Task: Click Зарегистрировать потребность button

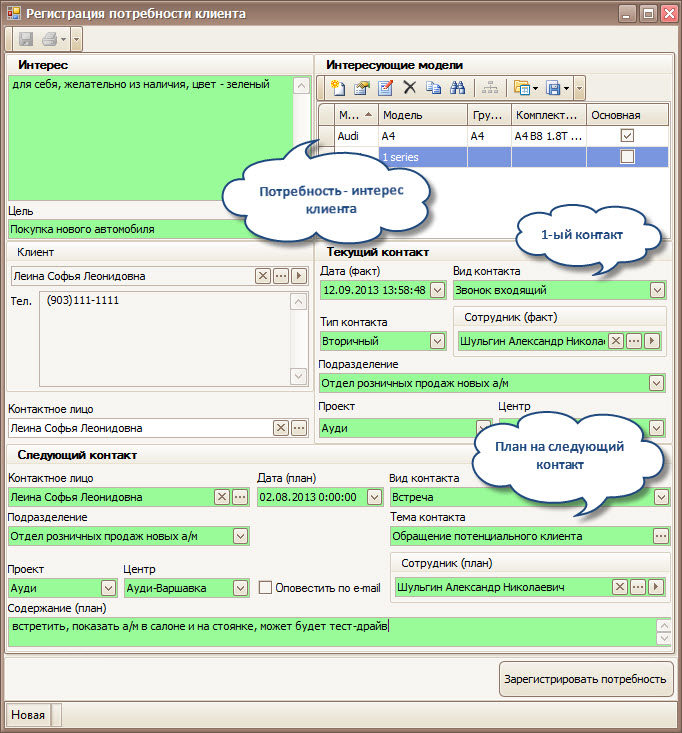Action: (x=585, y=679)
